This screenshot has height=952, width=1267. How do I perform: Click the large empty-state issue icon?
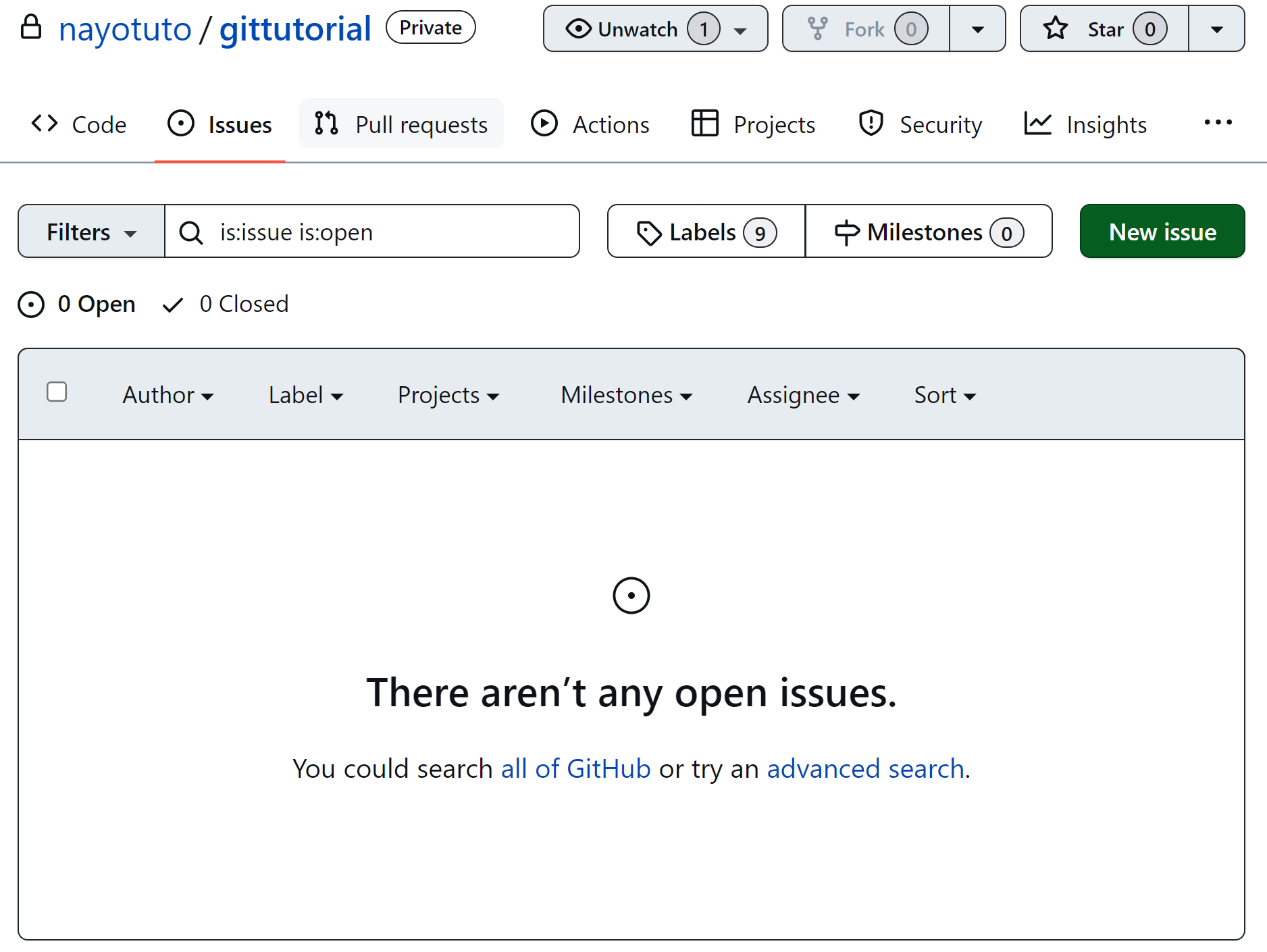pyautogui.click(x=631, y=596)
